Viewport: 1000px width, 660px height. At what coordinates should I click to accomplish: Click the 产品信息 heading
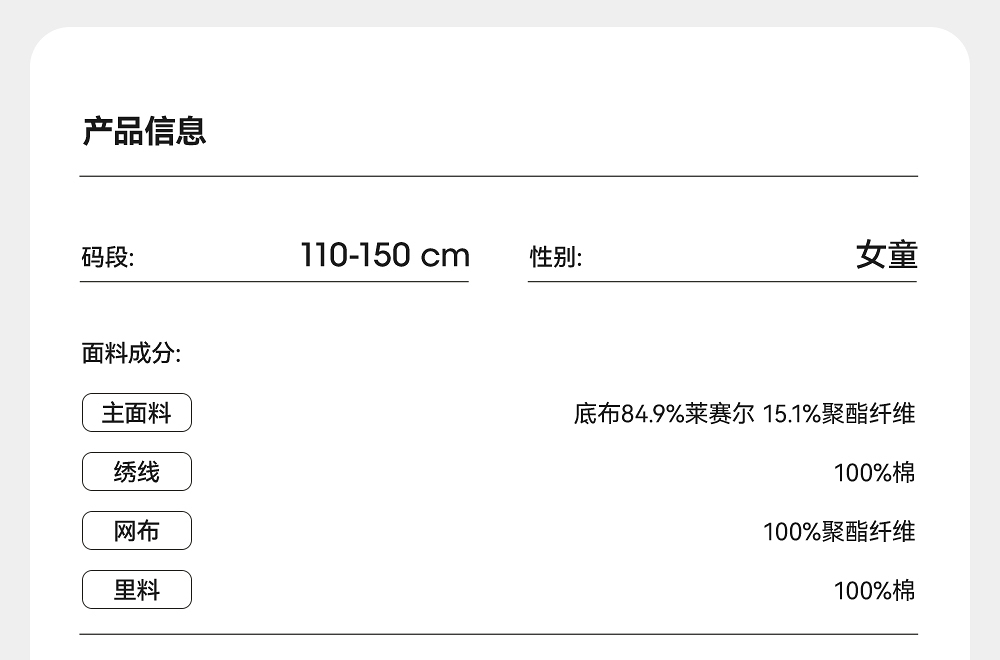click(144, 131)
